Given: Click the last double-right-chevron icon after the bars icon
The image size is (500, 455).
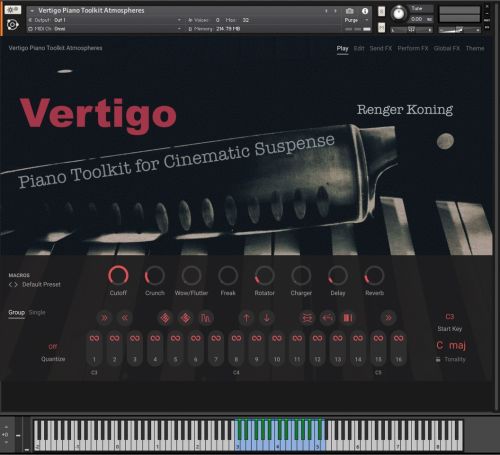Looking at the screenshot, I should (388, 318).
